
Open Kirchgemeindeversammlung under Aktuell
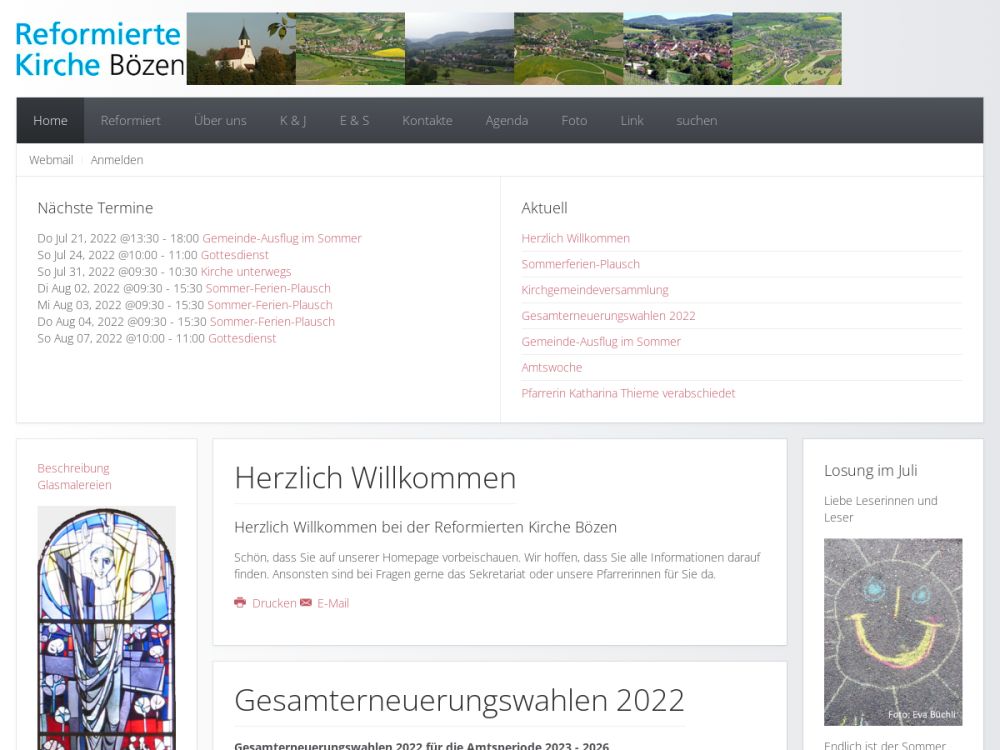(x=594, y=290)
